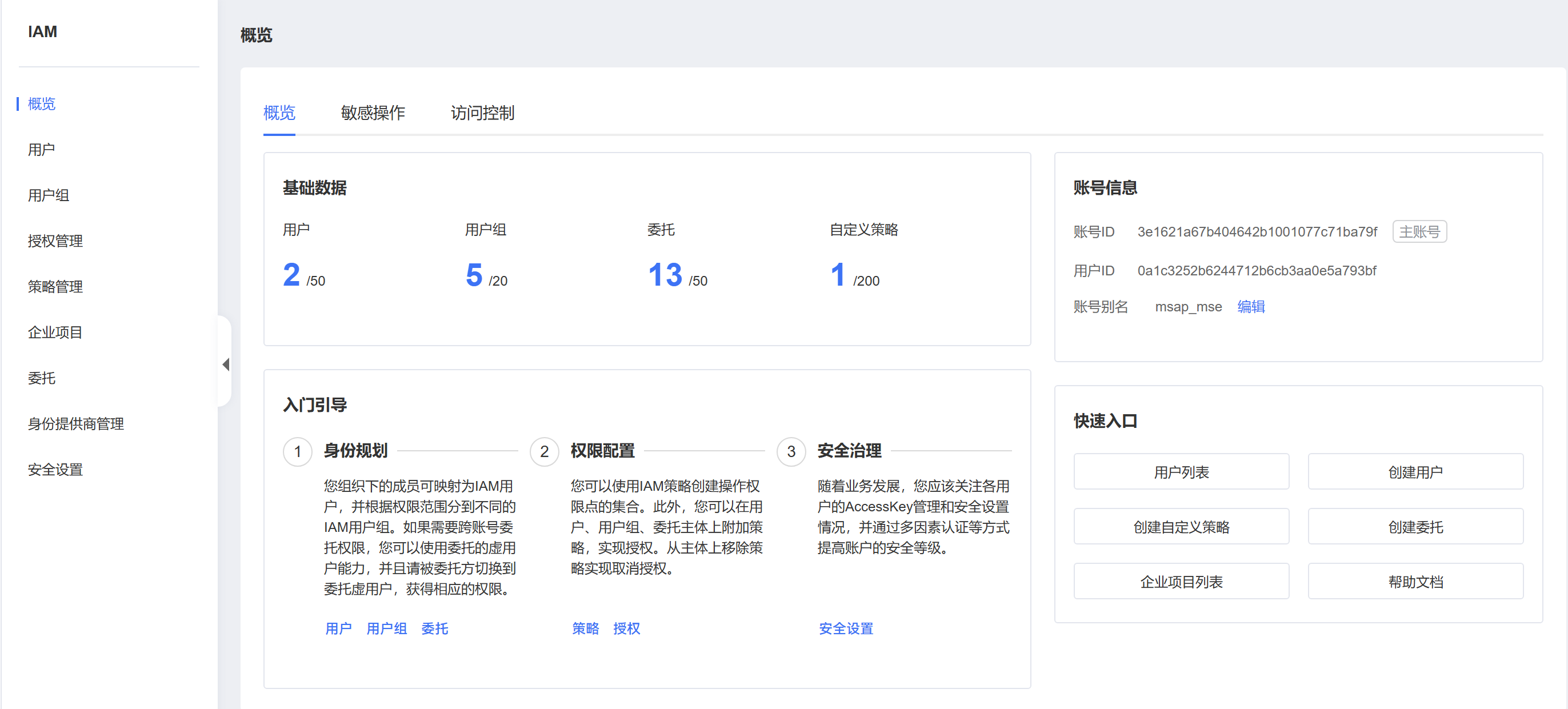1568x709 pixels.
Task: Click the 主账号 tag
Action: point(1419,232)
